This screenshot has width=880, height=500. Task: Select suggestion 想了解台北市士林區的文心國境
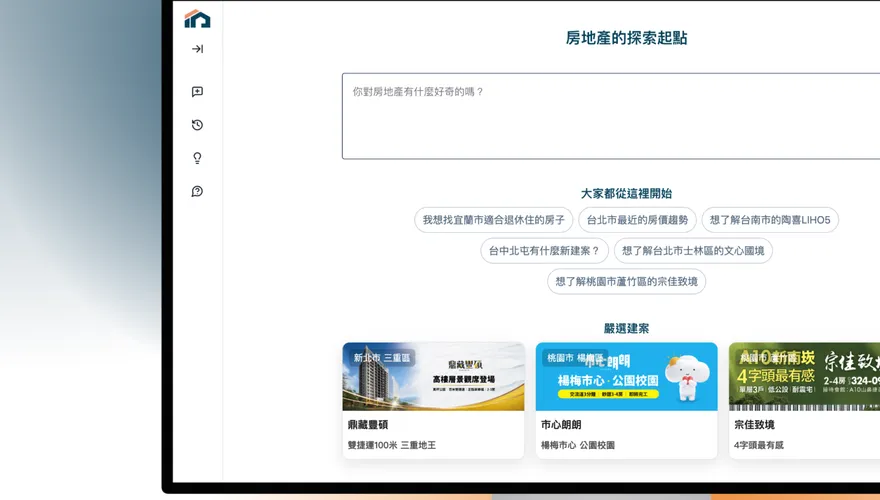693,251
